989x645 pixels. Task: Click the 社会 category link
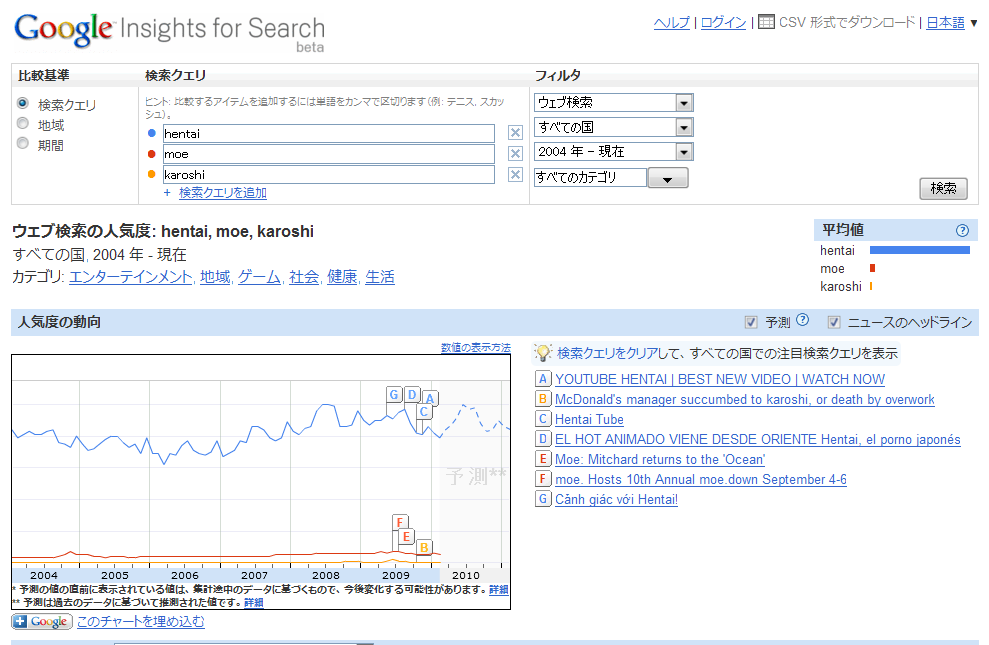(x=304, y=277)
